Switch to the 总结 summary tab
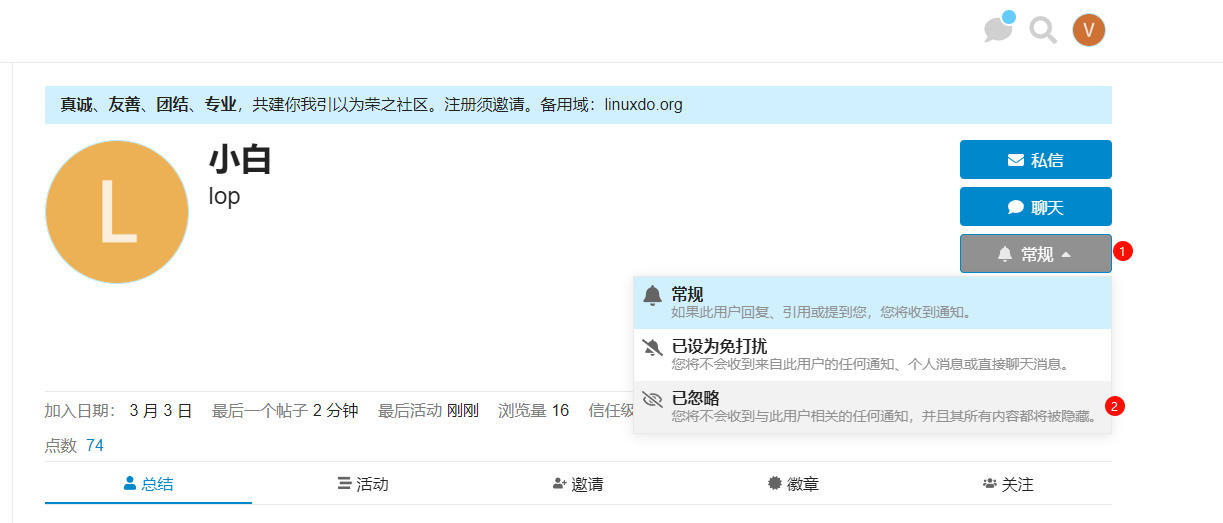The height and width of the screenshot is (523, 1223). pyautogui.click(x=148, y=484)
